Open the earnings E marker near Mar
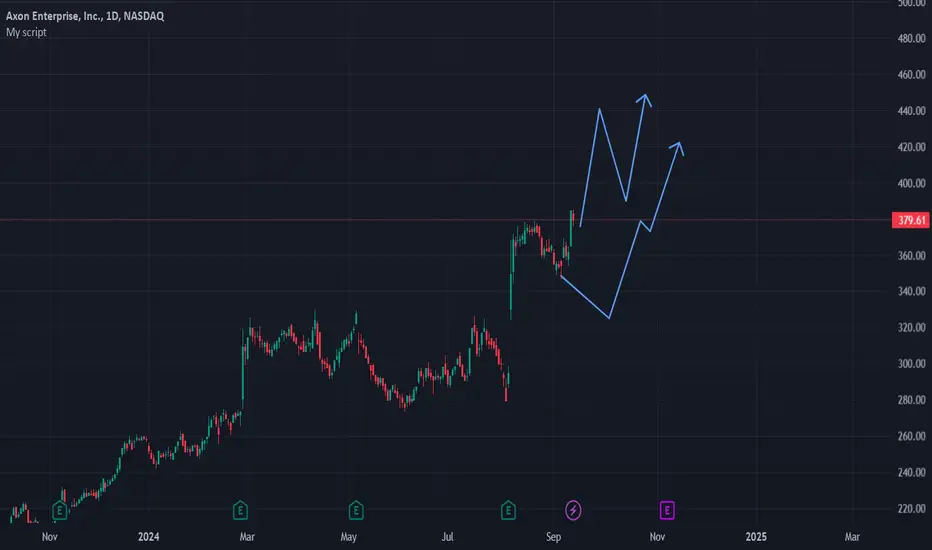This screenshot has width=932, height=550. tap(240, 510)
